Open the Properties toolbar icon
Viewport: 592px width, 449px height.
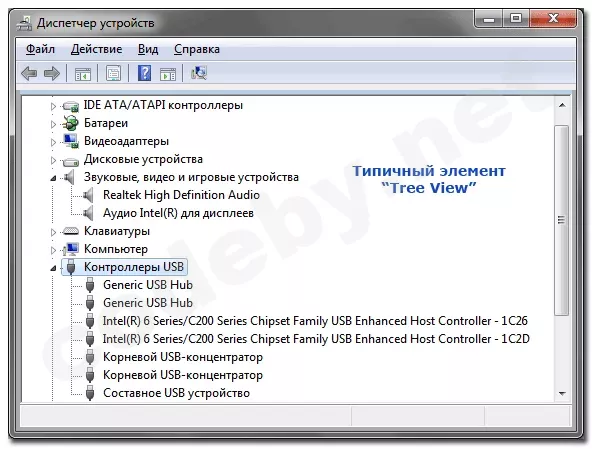coord(113,73)
